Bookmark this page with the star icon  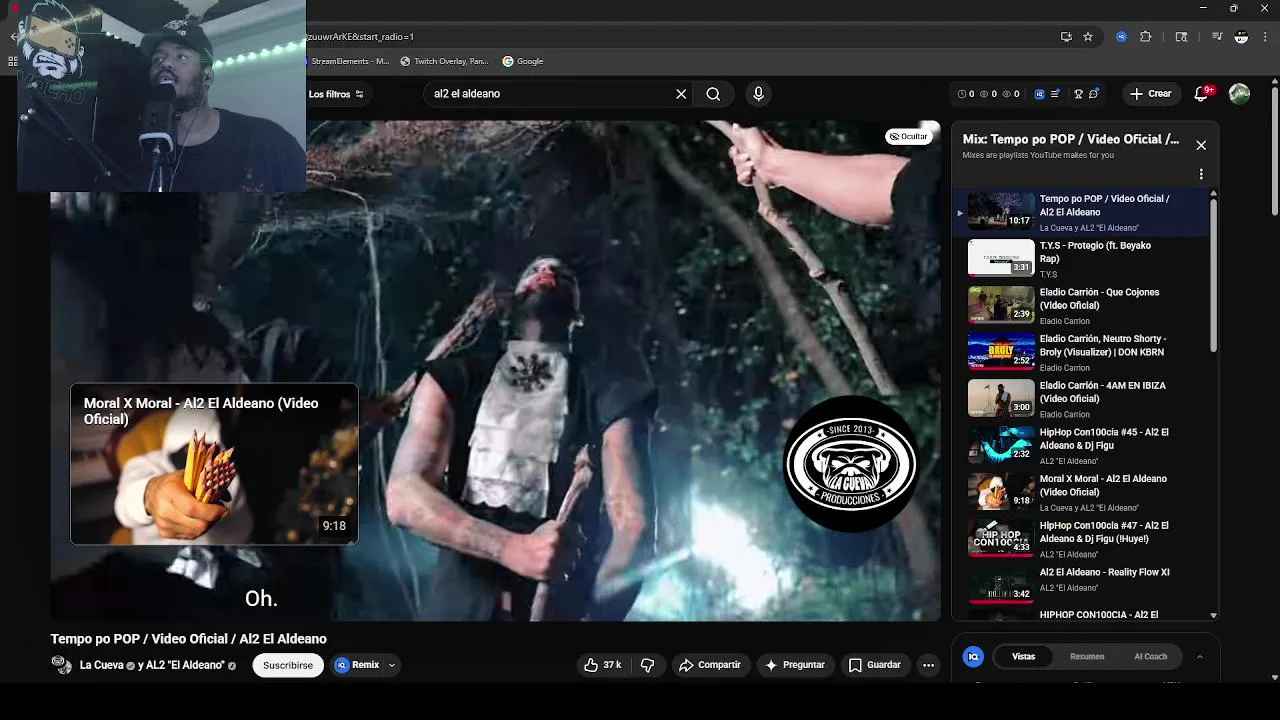pyautogui.click(x=1088, y=37)
